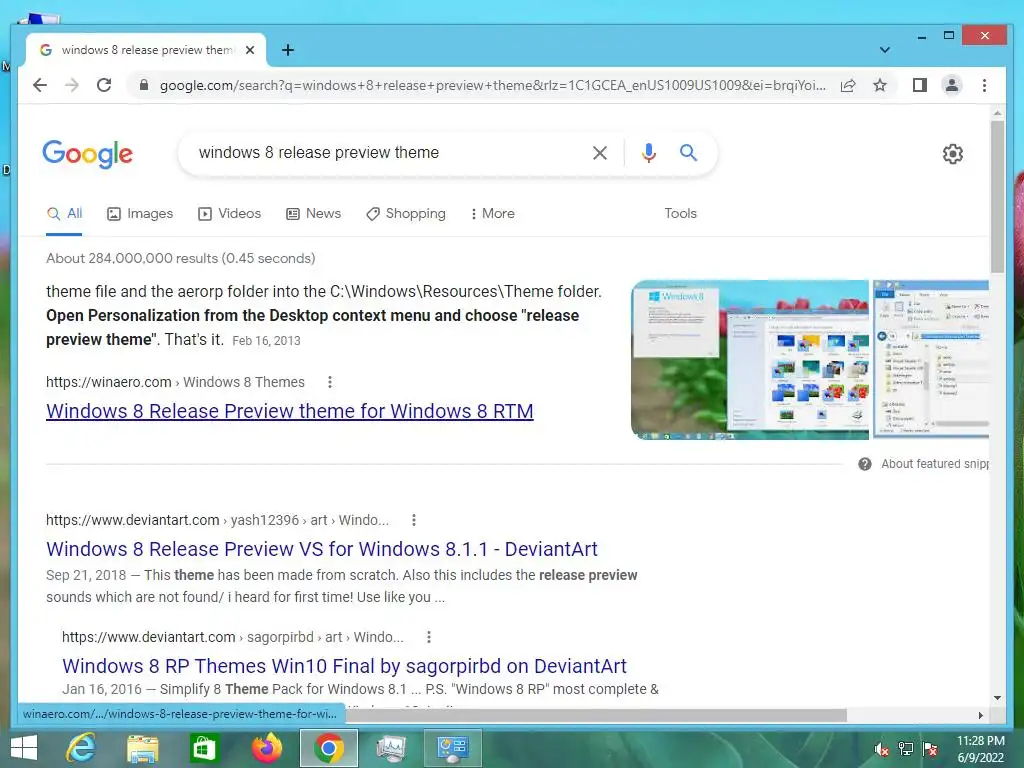
Task: Open Windows Store from taskbar
Action: (x=204, y=748)
